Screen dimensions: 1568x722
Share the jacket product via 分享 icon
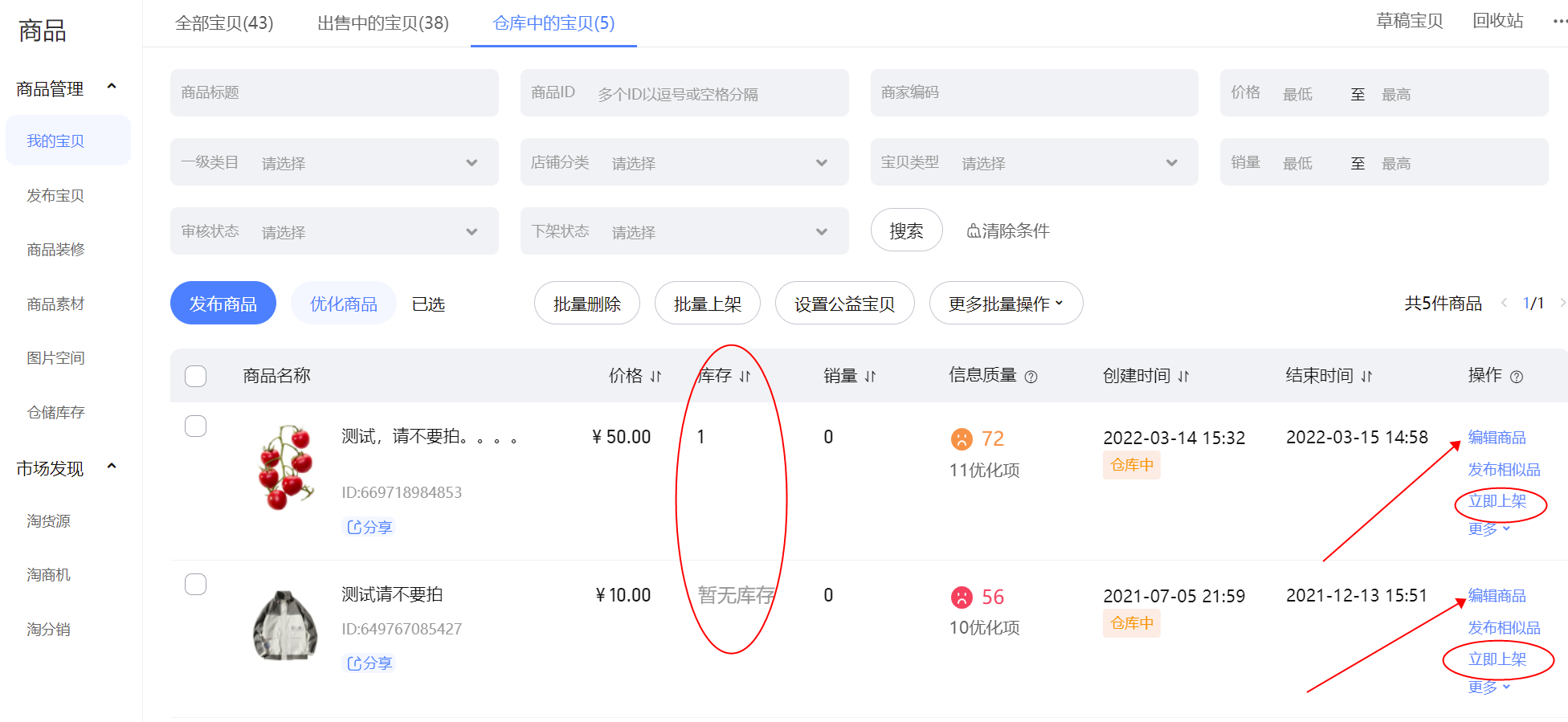(370, 663)
